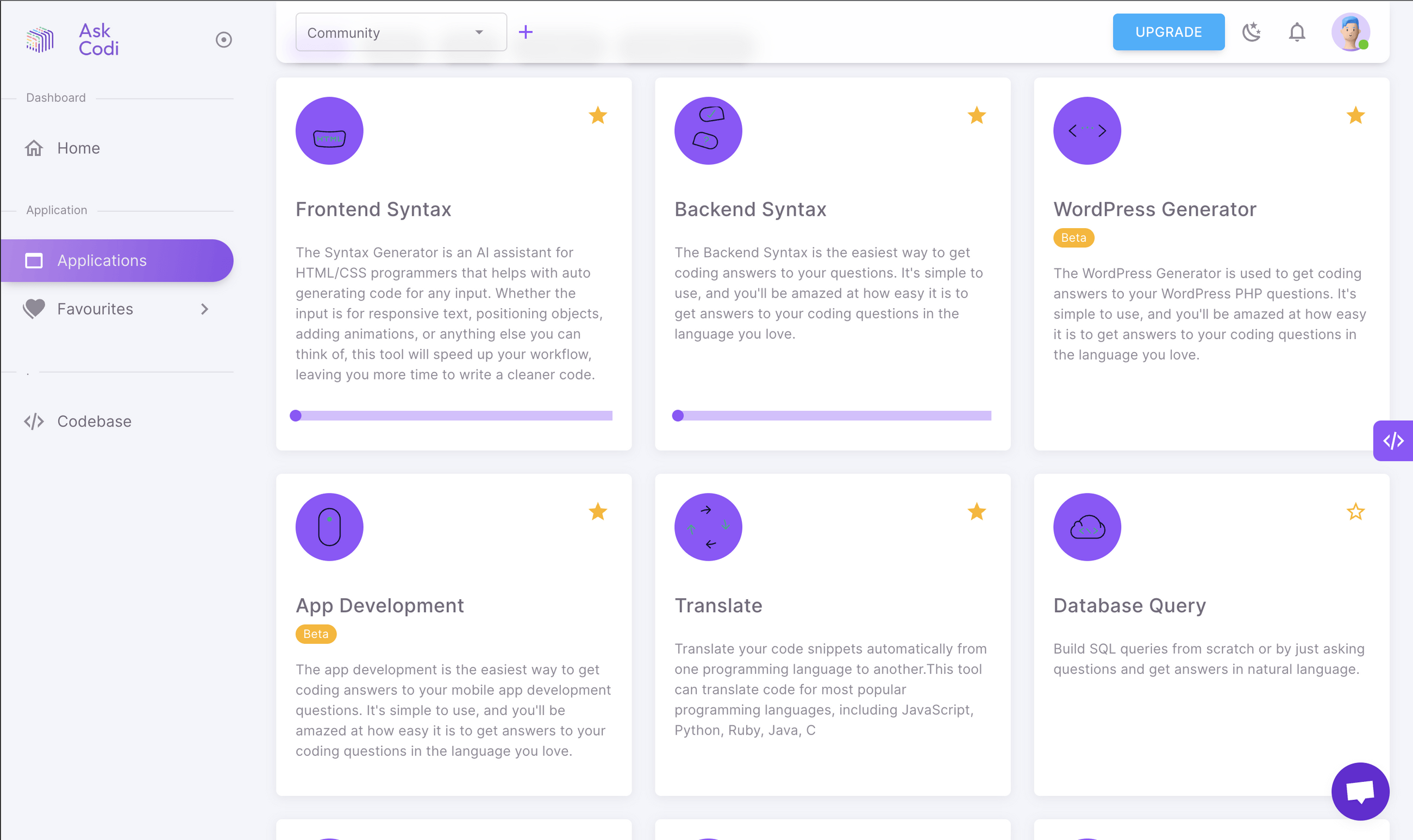The width and height of the screenshot is (1413, 840).
Task: Click the UPGRADE button
Action: pos(1168,32)
